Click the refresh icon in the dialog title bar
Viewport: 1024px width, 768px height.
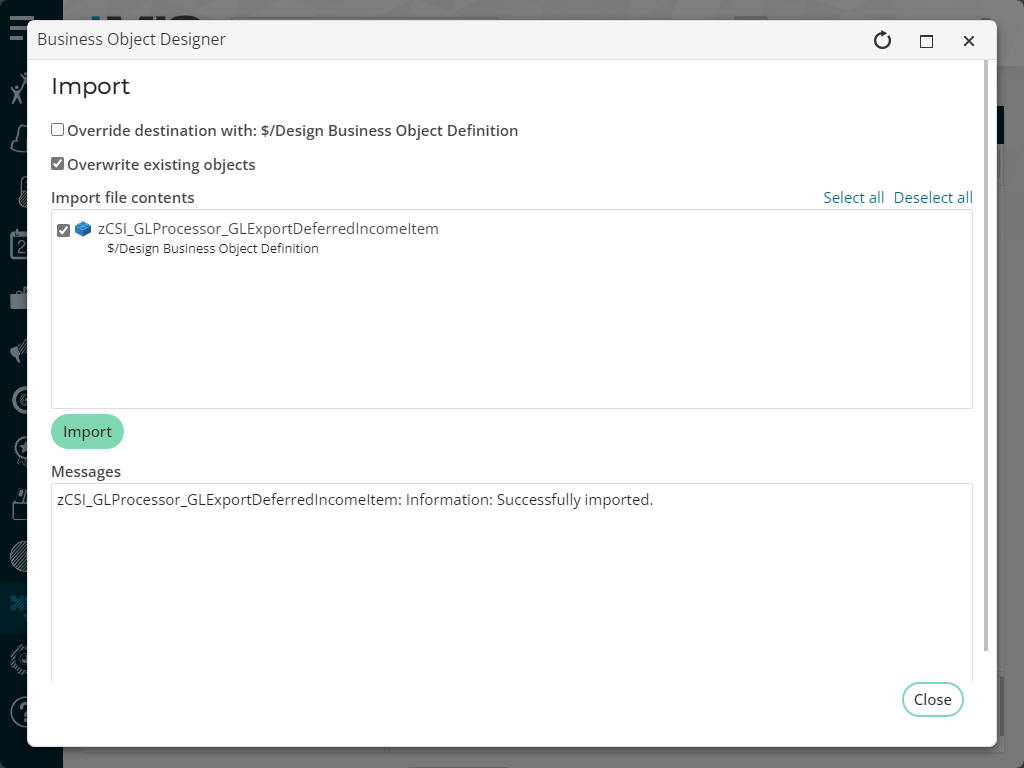[882, 40]
